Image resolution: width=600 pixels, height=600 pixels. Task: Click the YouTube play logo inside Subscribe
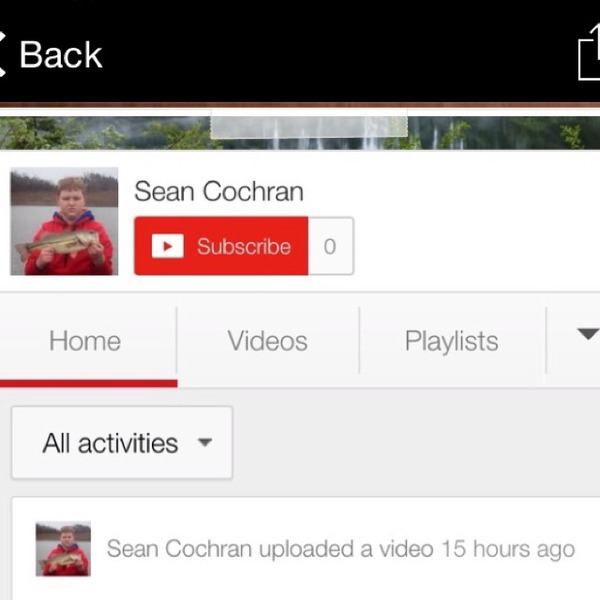tap(167, 246)
